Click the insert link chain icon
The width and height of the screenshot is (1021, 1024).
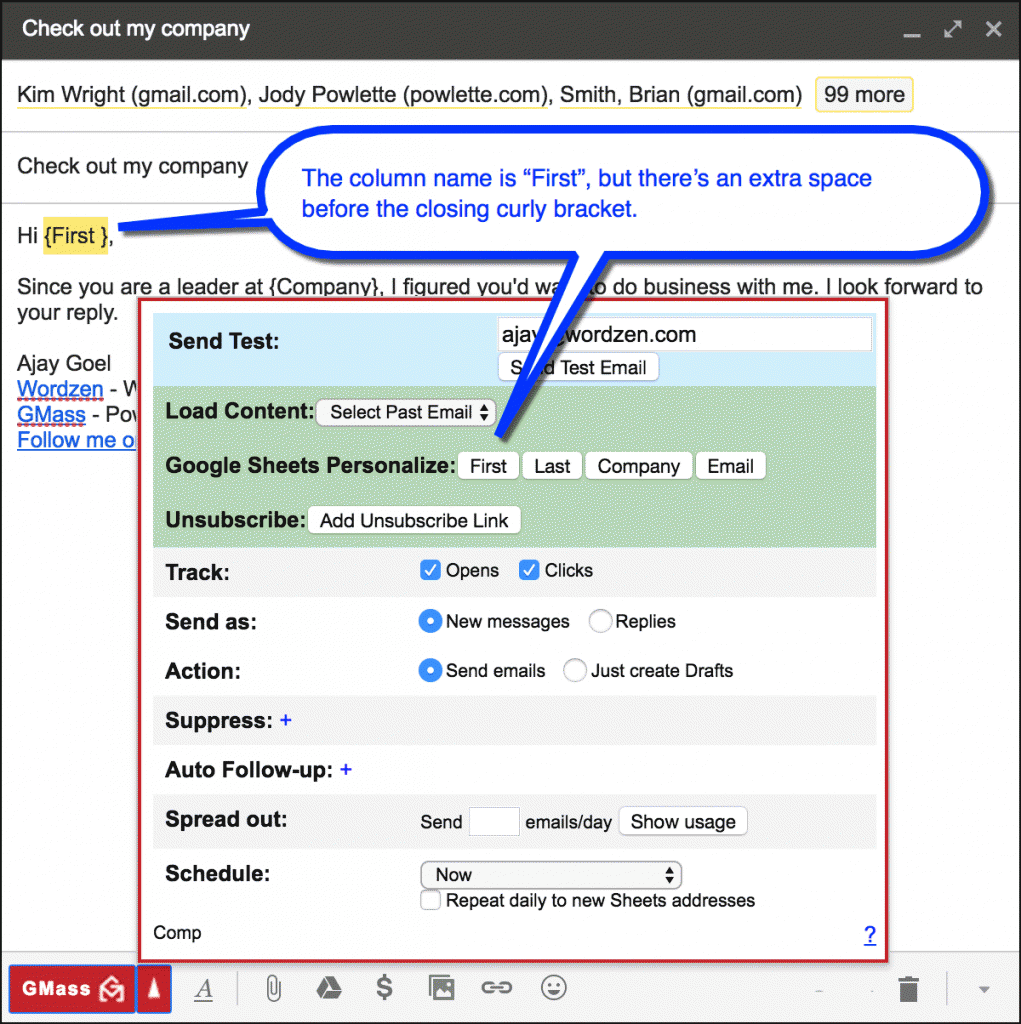click(496, 989)
